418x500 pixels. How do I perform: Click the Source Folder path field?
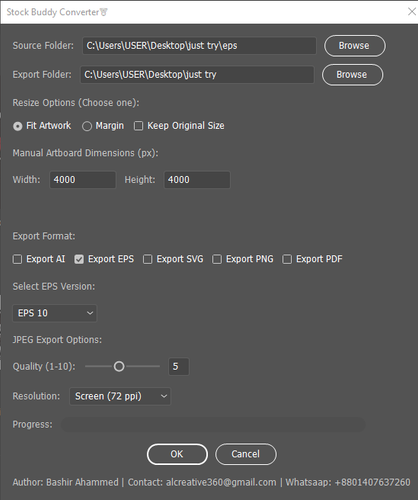click(x=199, y=46)
